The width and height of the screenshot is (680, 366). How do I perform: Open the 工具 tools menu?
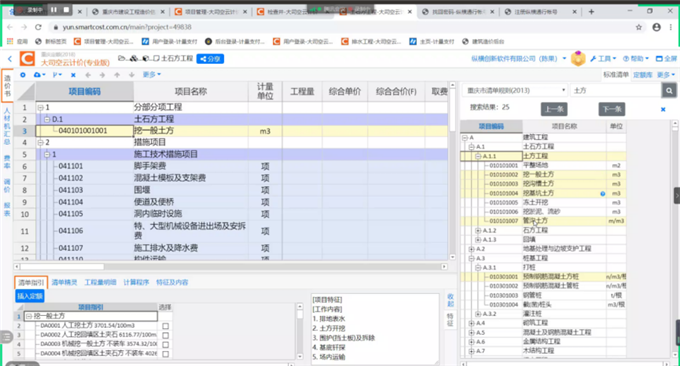[603, 59]
